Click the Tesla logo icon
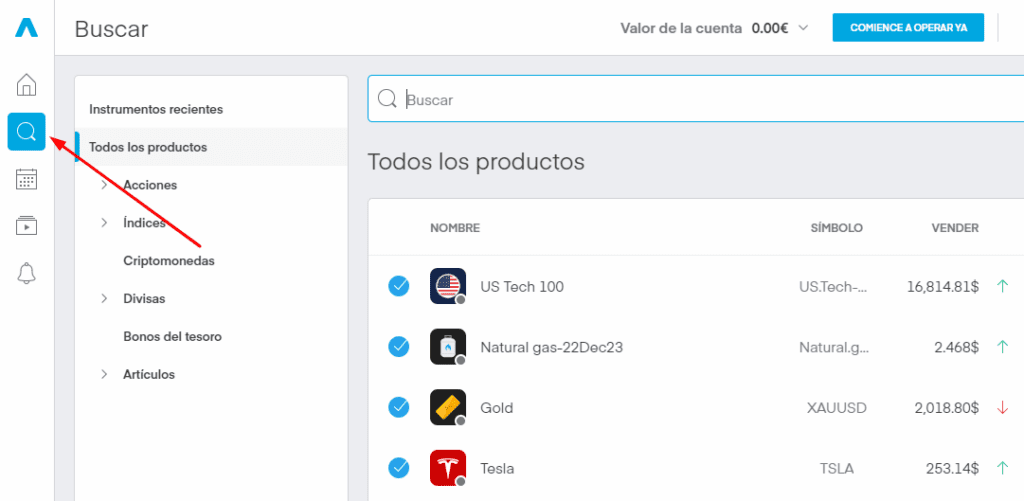The height and width of the screenshot is (501, 1024). pyautogui.click(x=448, y=468)
